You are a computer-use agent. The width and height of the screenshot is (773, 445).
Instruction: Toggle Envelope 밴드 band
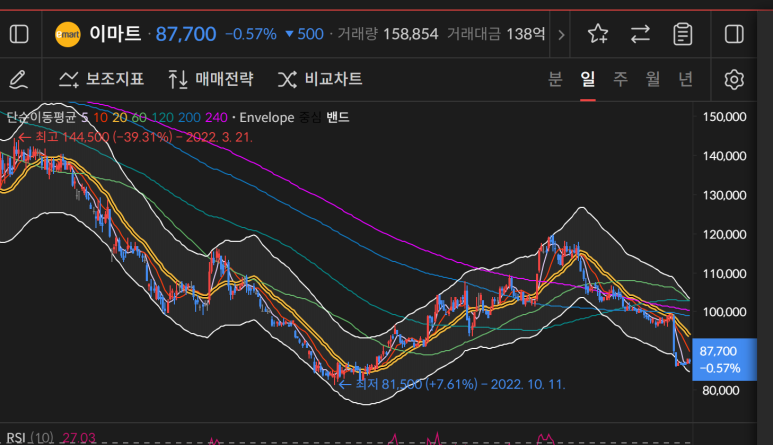click(338, 117)
